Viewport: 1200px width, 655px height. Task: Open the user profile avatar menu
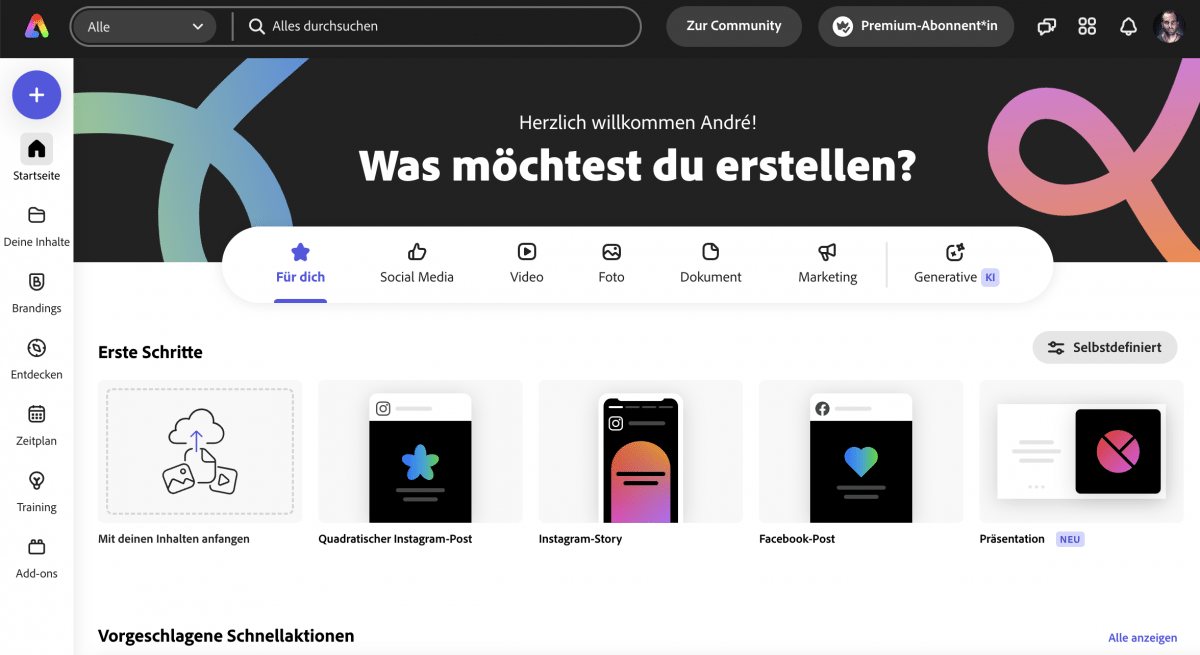click(1169, 27)
